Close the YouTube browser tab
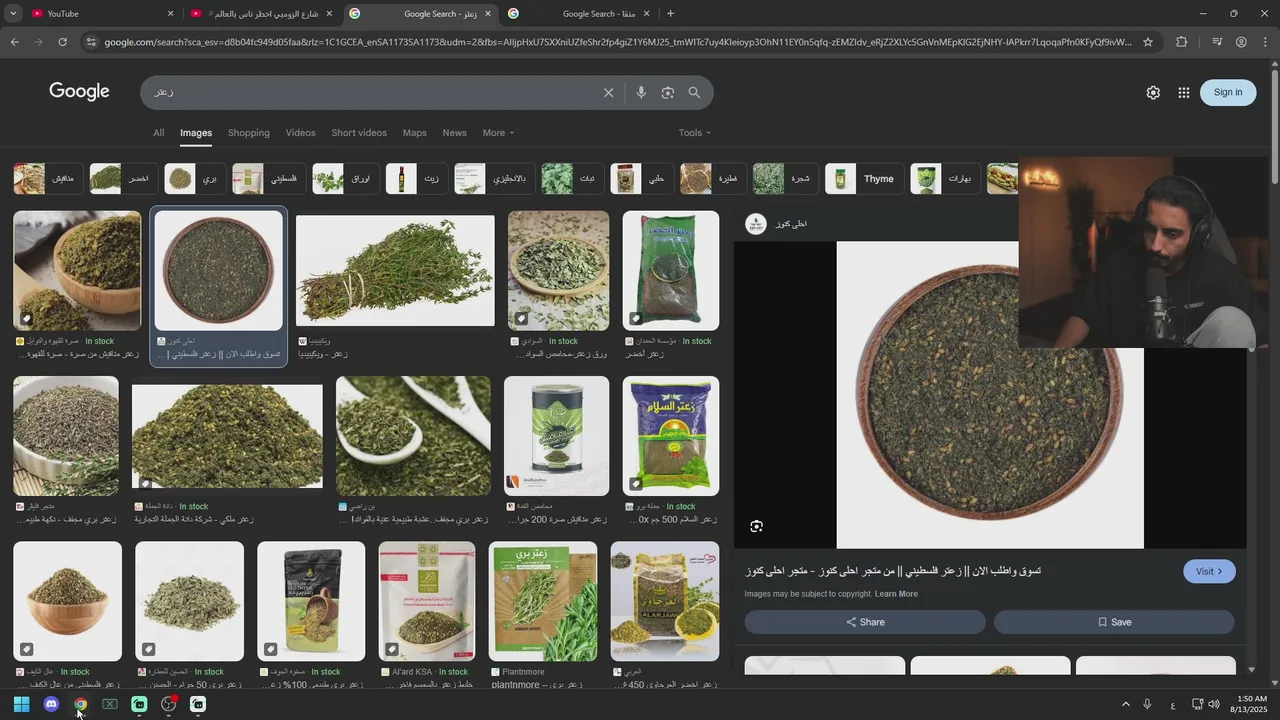The image size is (1280, 720). [x=170, y=13]
